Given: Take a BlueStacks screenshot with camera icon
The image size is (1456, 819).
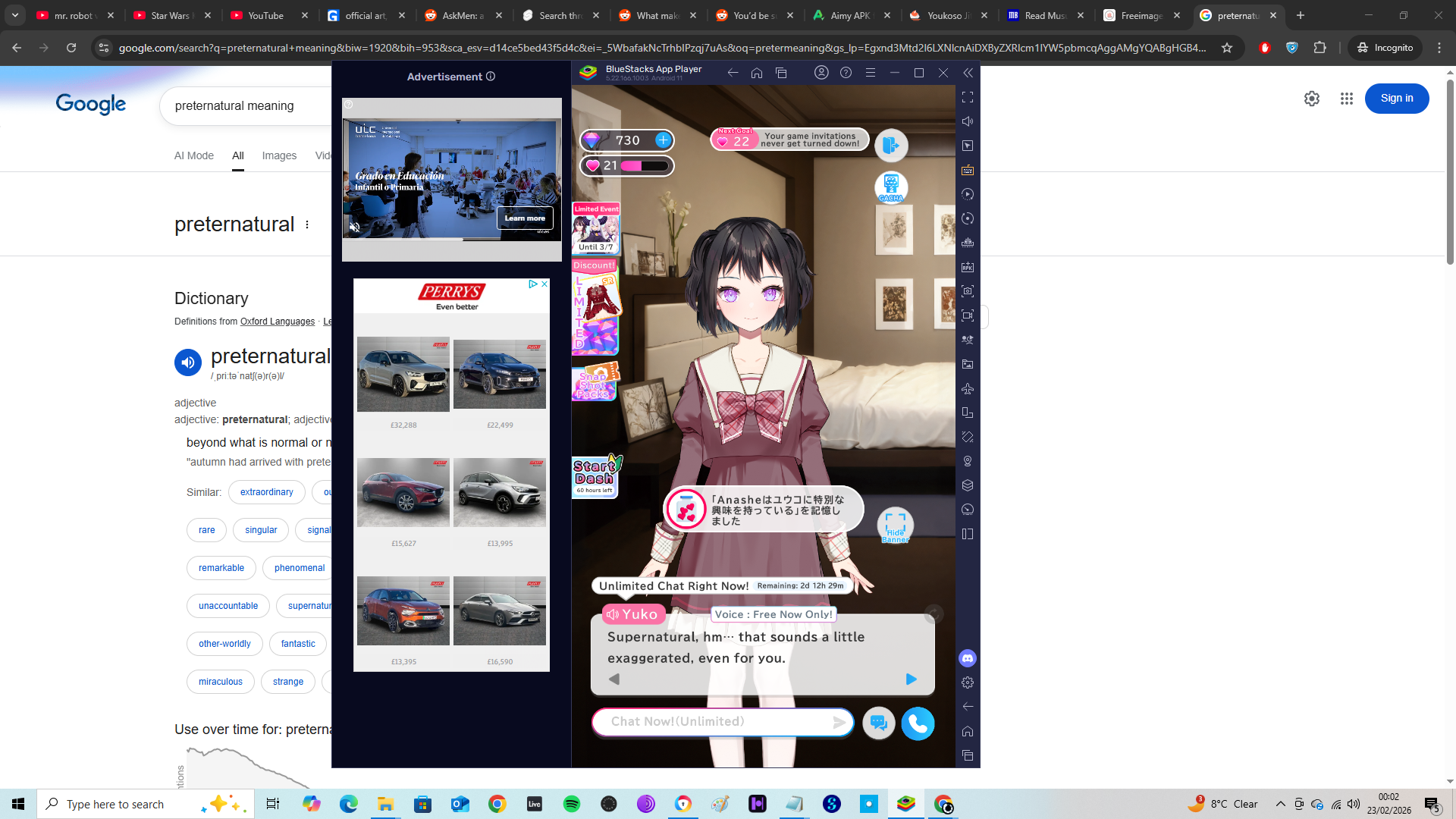Looking at the screenshot, I should coord(968,291).
